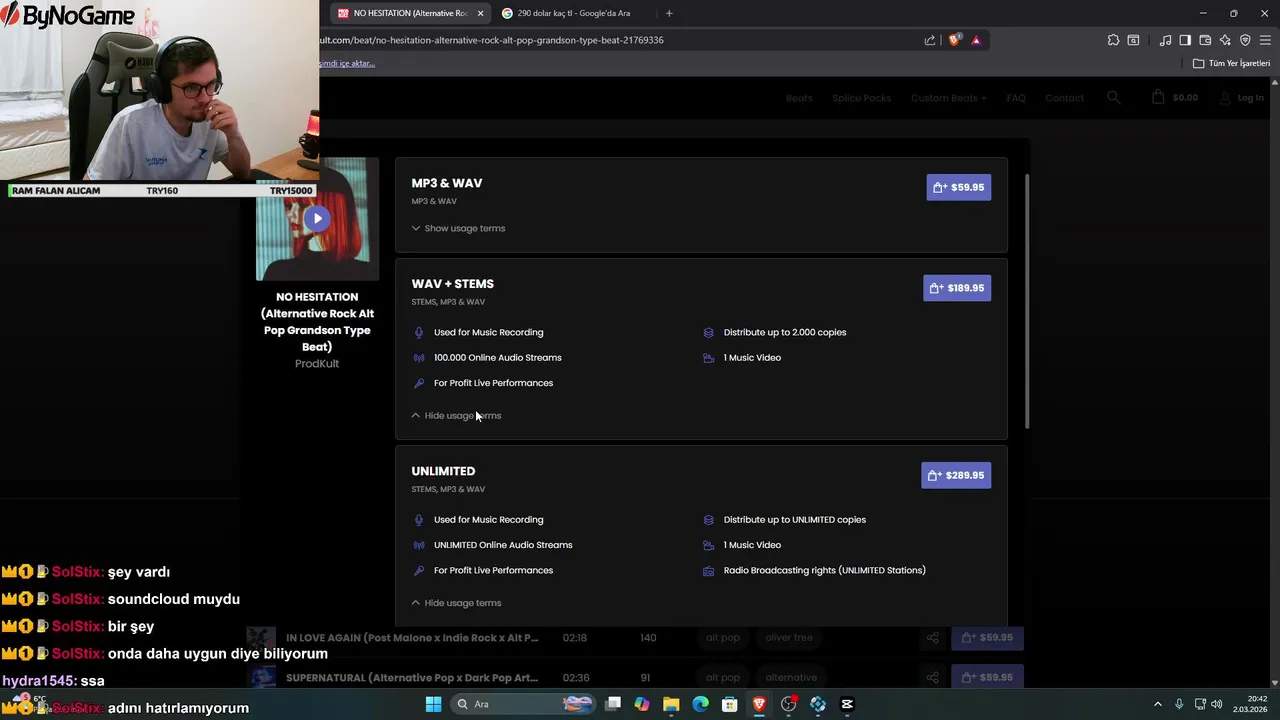This screenshot has width=1280, height=720.
Task: Open CapCut from the taskbar
Action: point(847,704)
